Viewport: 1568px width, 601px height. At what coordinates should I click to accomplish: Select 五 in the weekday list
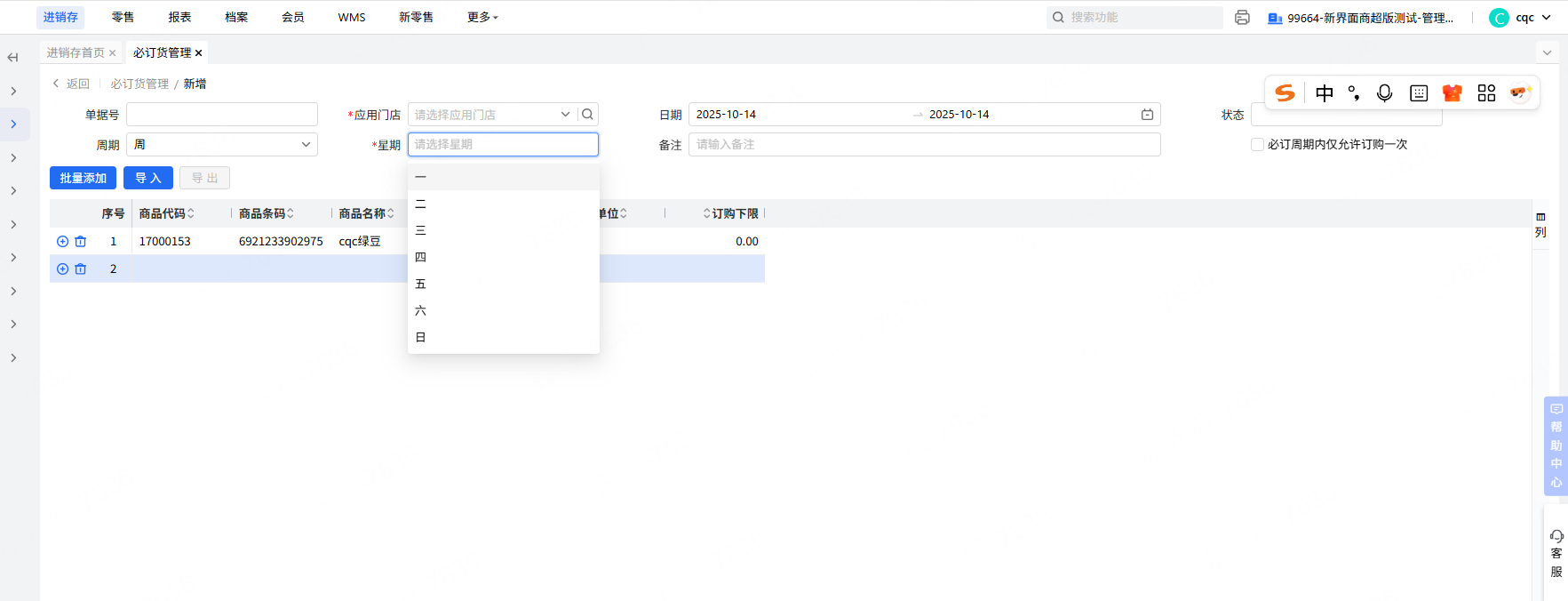504,284
